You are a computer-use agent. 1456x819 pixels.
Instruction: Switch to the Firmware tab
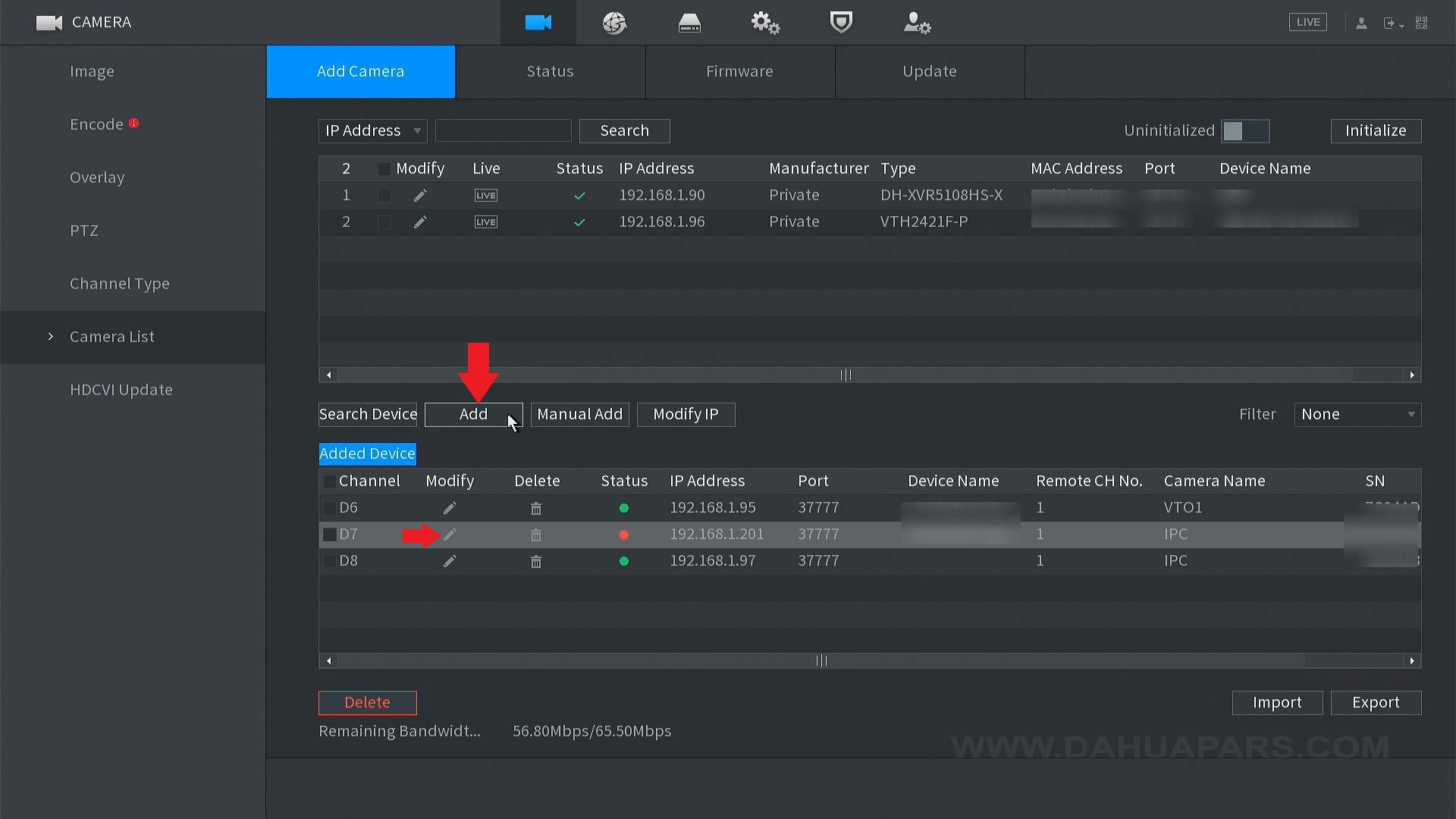[x=740, y=71]
